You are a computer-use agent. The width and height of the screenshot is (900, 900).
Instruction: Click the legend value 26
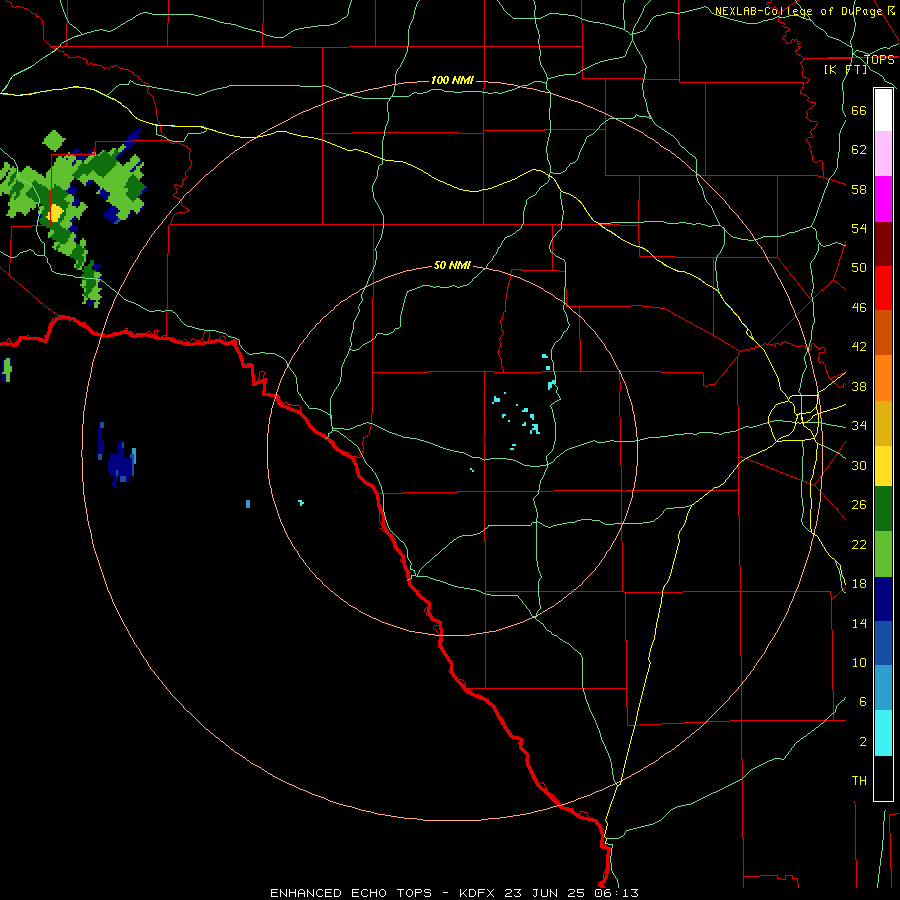coord(859,505)
